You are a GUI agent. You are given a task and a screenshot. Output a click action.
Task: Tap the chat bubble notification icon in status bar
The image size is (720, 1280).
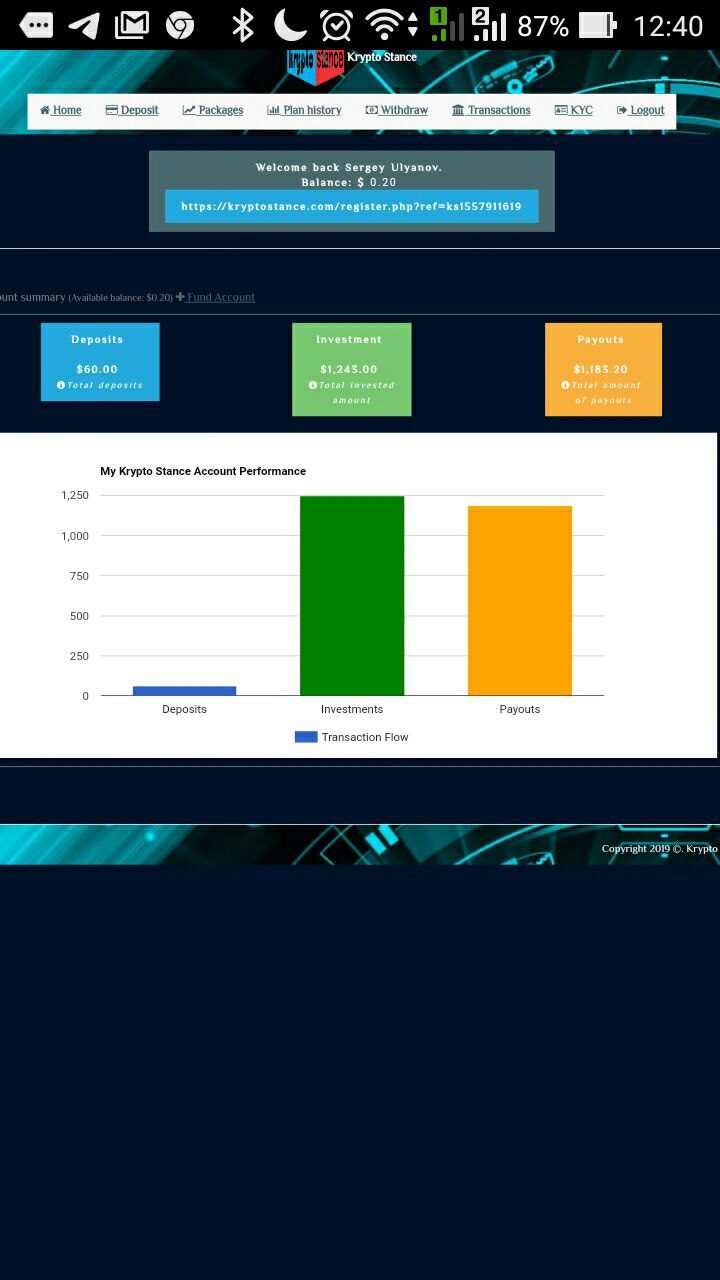(36, 25)
